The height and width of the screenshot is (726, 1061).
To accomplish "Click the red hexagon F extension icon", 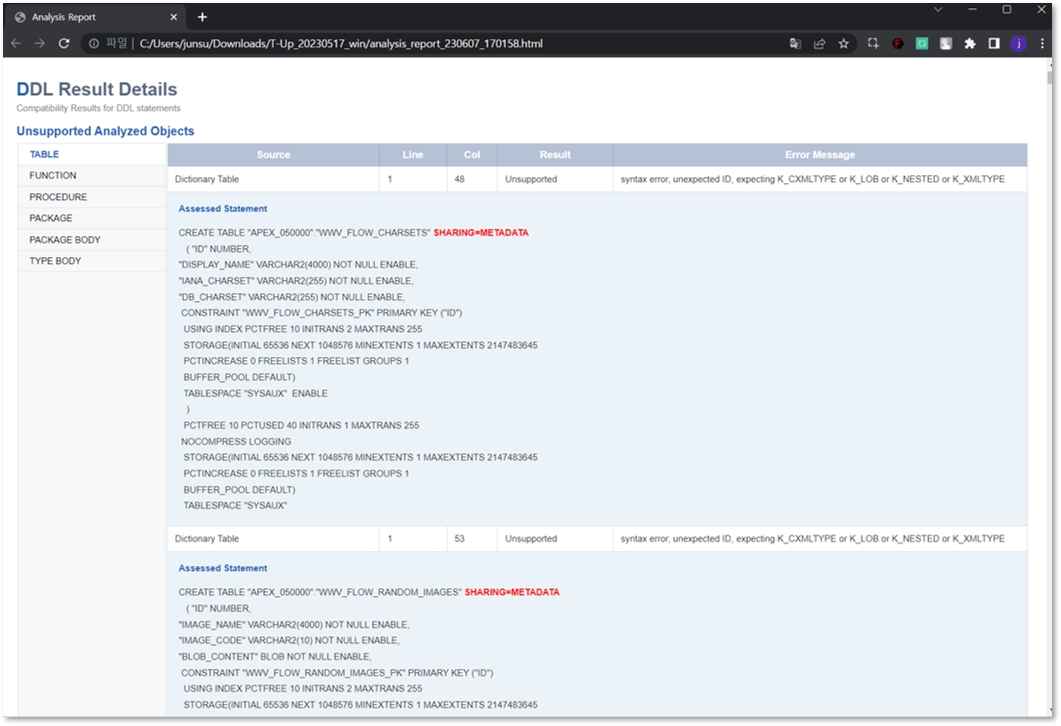I will click(x=897, y=44).
